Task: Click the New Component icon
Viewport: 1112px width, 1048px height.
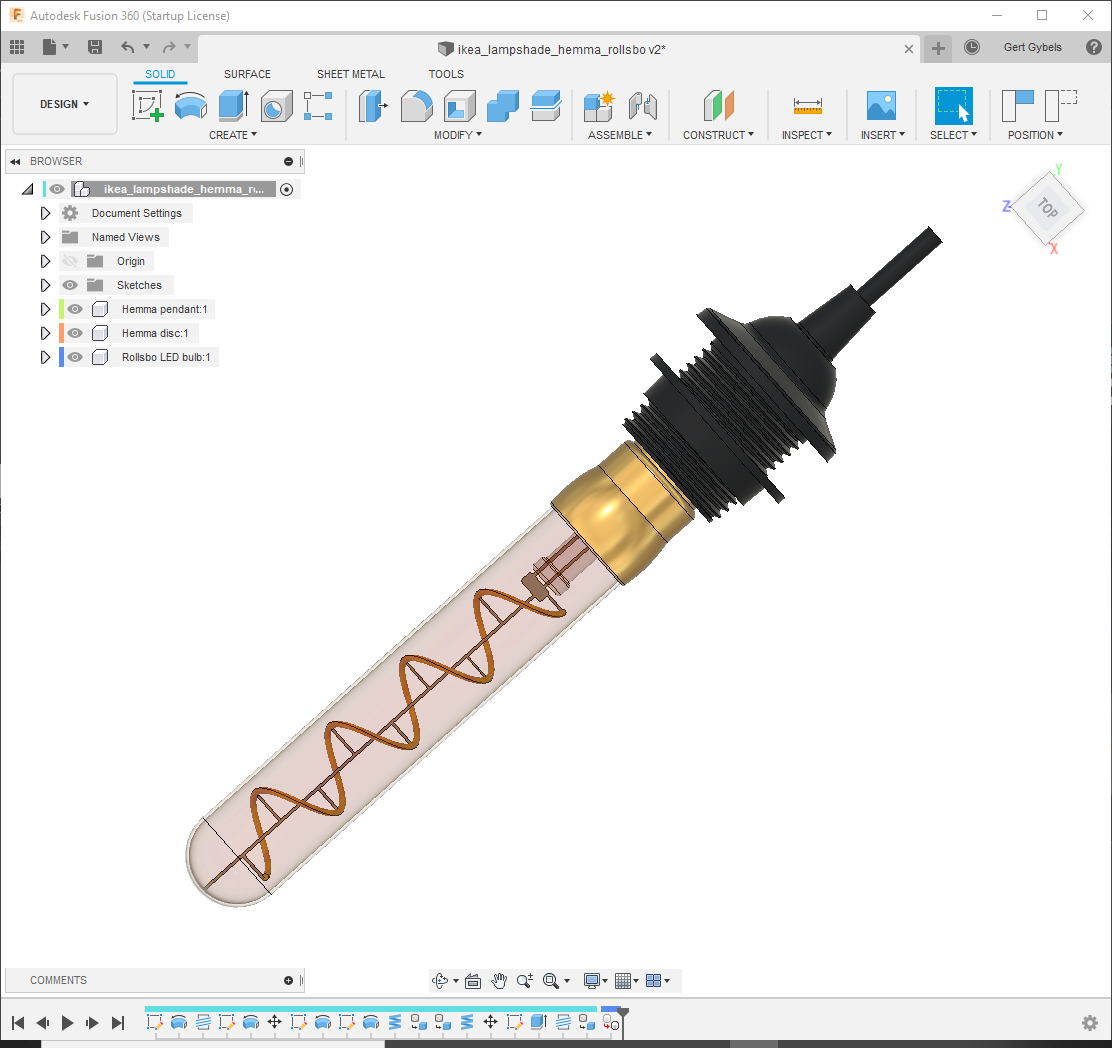Action: pos(599,106)
